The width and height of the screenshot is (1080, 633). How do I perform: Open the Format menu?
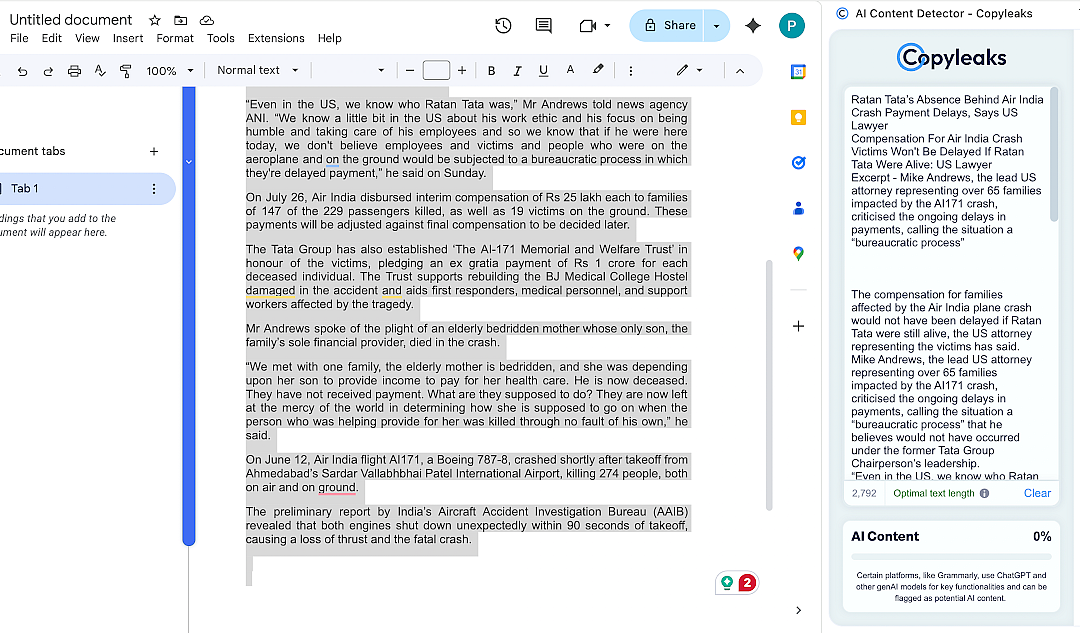175,39
